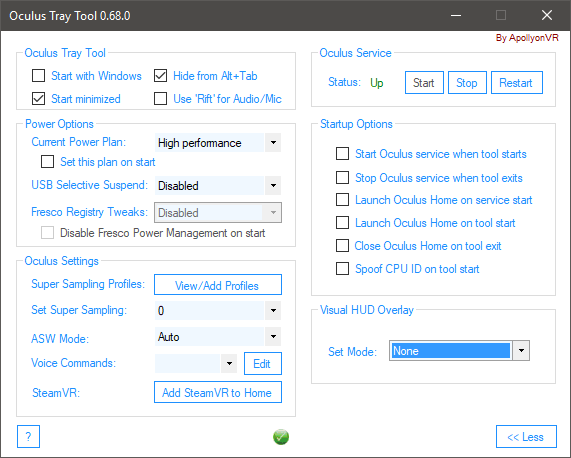Tick Stop Oculus service when tool exits
This screenshot has height=458, width=571.
pyautogui.click(x=342, y=178)
